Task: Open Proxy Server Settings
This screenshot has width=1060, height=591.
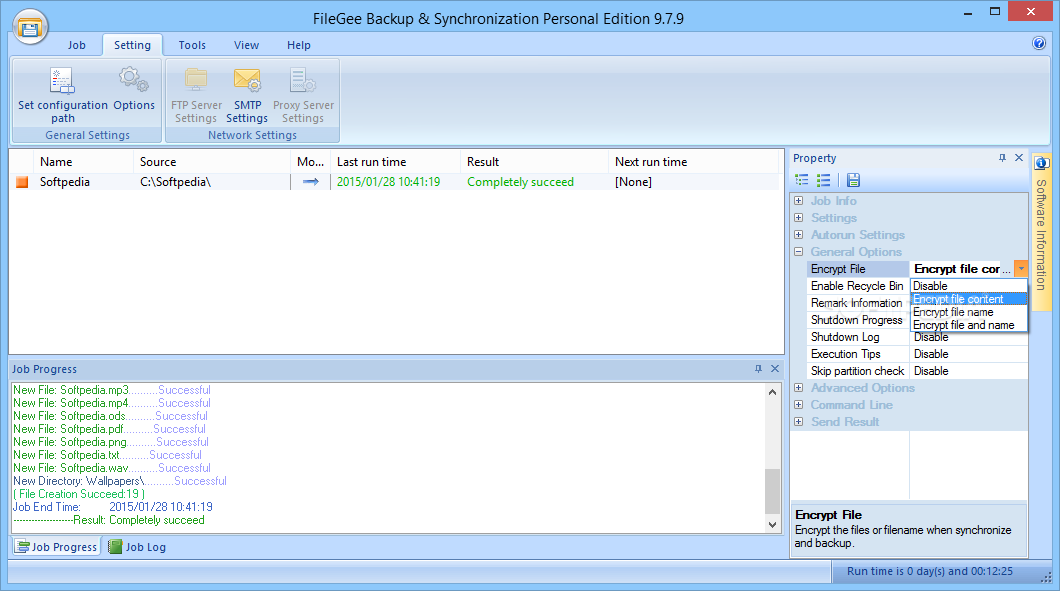Action: 303,95
